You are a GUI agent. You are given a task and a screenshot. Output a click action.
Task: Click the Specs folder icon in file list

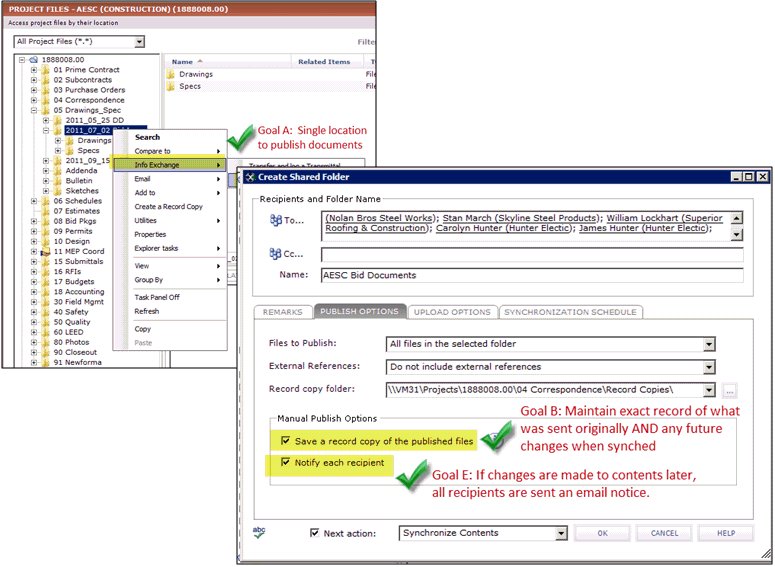point(171,87)
